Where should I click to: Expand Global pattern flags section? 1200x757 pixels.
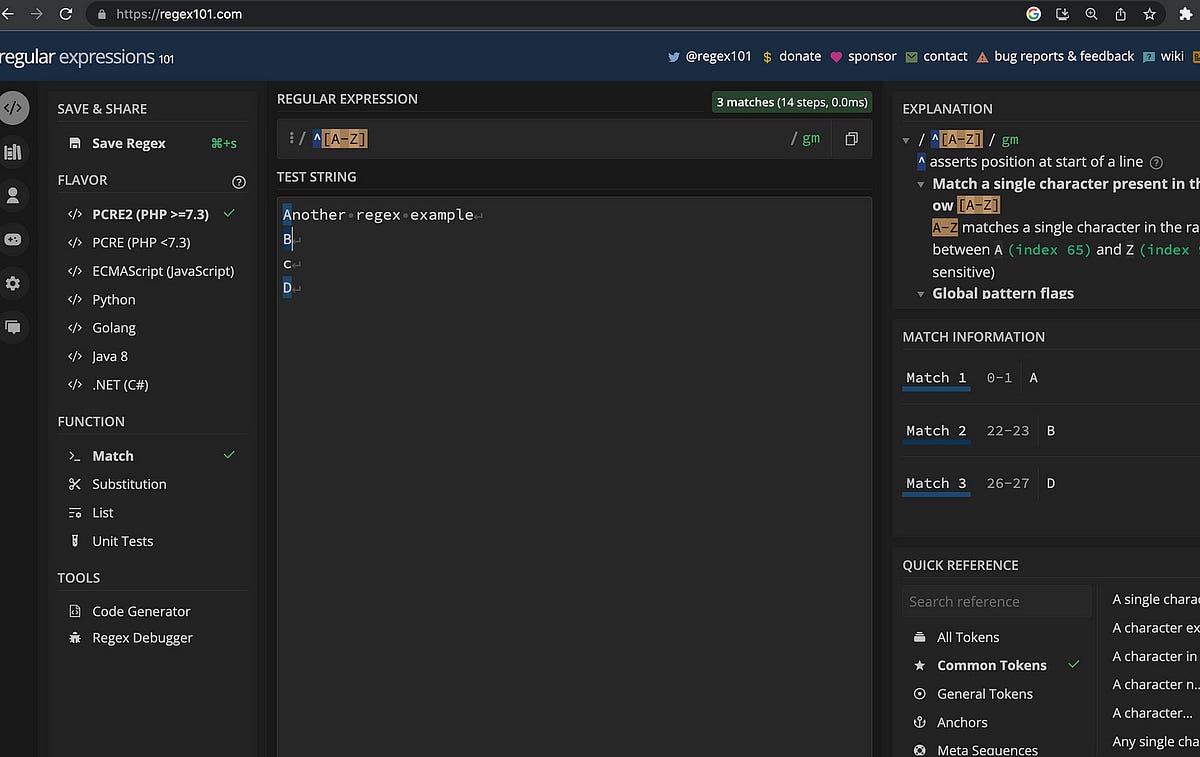[921, 294]
